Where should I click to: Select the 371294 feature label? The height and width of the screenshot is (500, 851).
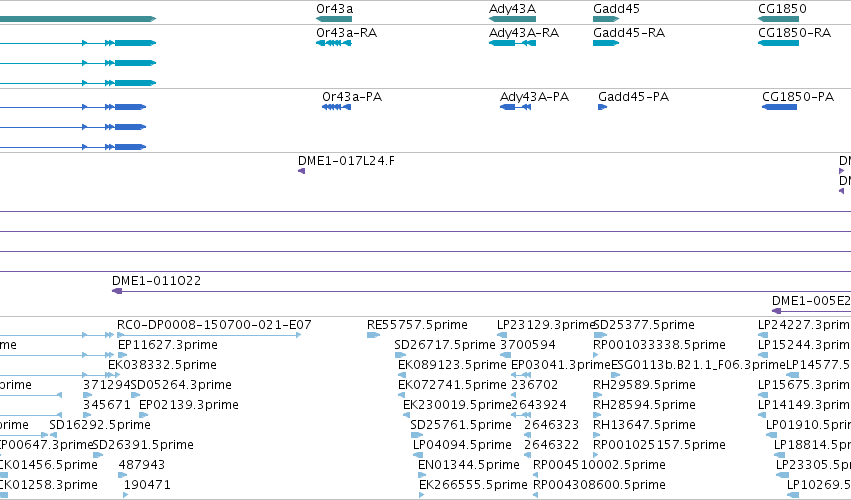(107, 385)
